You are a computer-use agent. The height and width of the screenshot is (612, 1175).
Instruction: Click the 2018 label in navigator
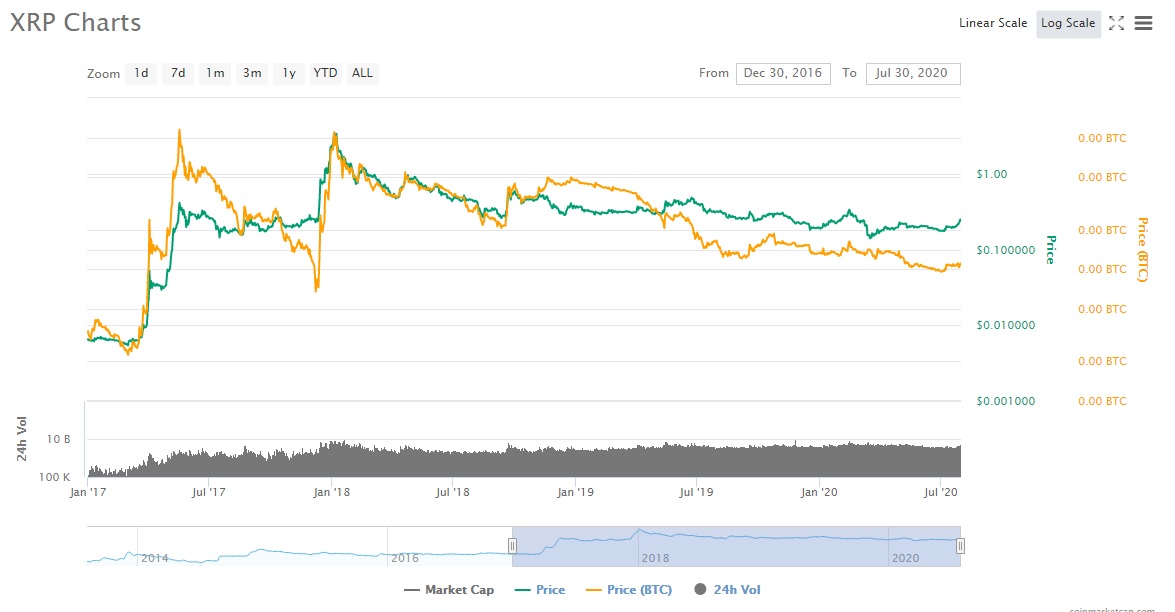(x=655, y=558)
